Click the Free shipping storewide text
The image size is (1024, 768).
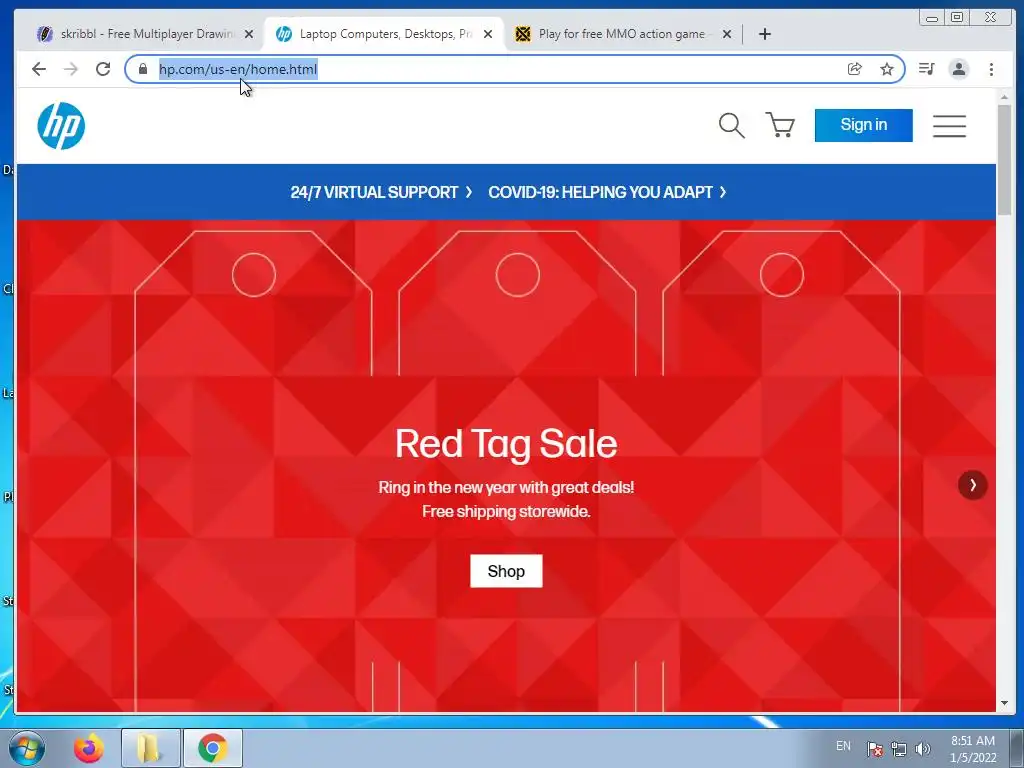pos(506,511)
